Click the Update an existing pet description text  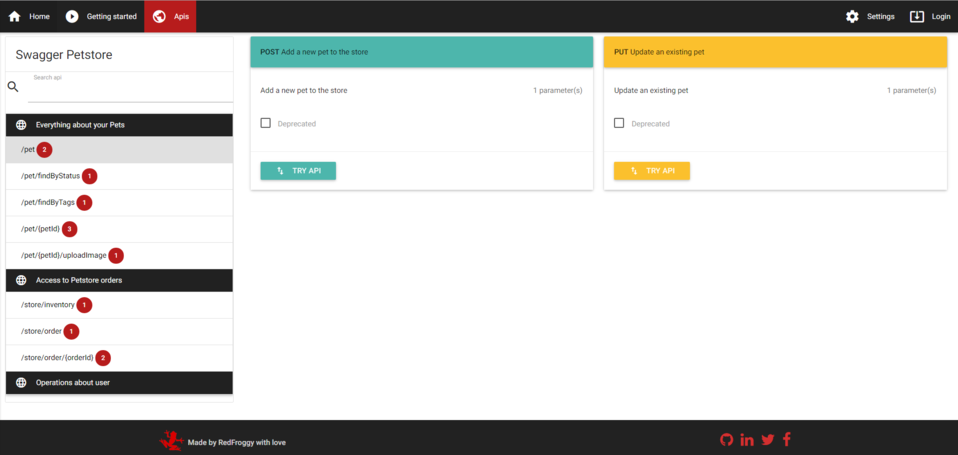click(651, 90)
